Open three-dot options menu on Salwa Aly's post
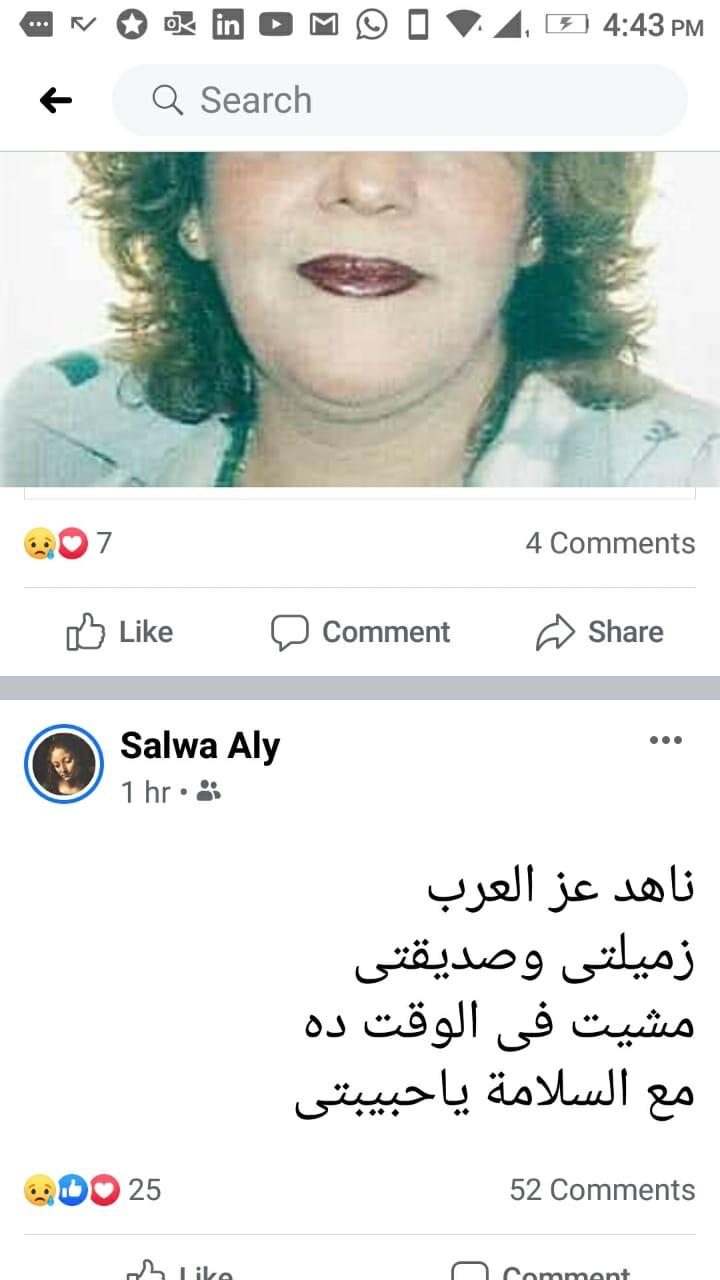 [x=666, y=740]
